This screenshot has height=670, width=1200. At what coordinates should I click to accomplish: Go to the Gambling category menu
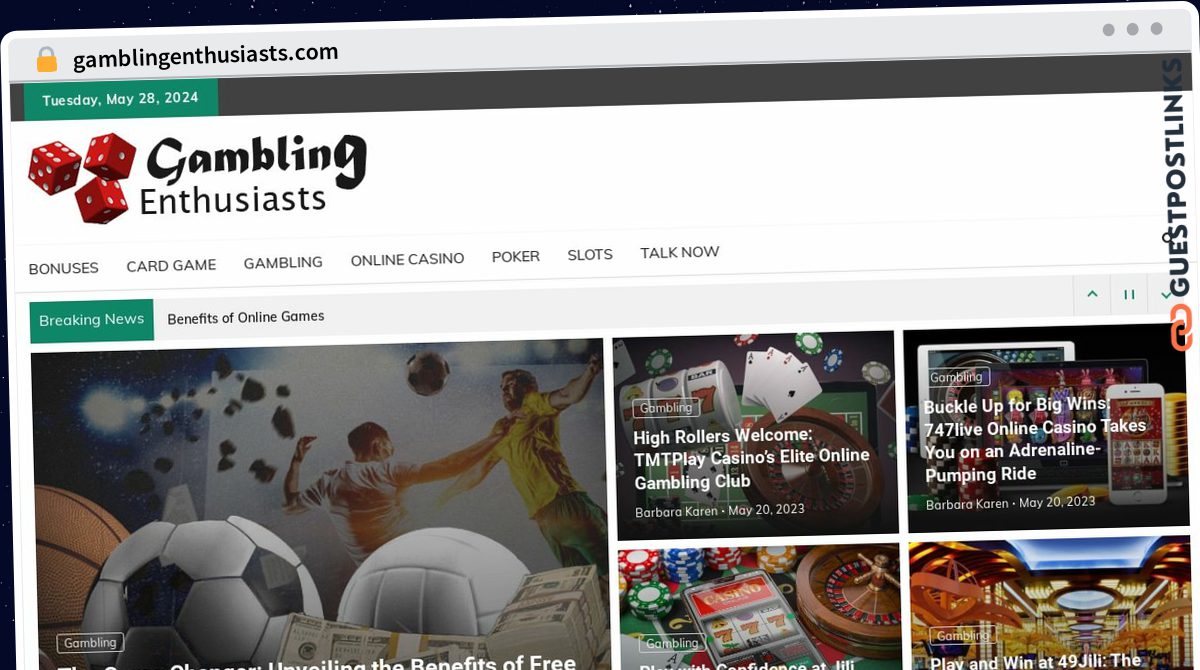[283, 262]
